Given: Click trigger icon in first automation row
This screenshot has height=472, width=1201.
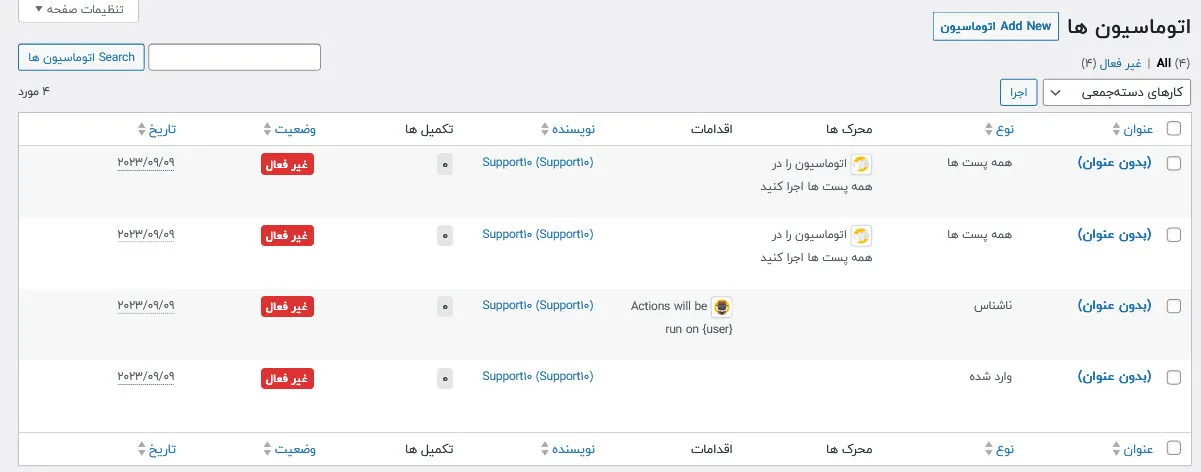Looking at the screenshot, I should (861, 164).
